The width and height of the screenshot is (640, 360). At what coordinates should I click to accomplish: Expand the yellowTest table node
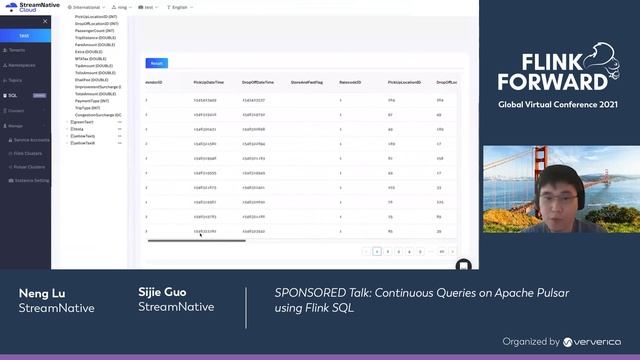point(67,136)
